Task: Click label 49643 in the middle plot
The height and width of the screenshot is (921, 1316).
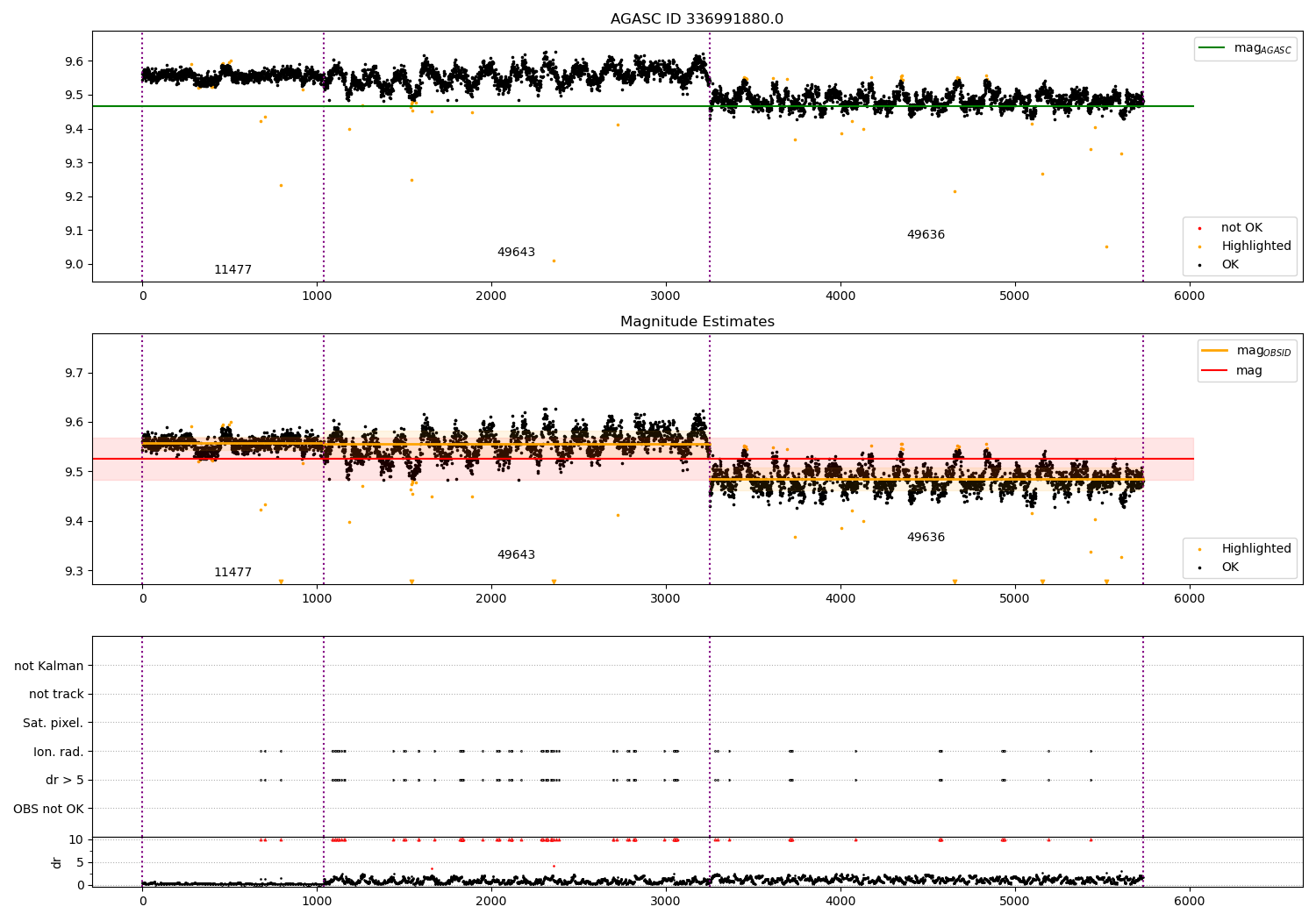Action: coord(516,555)
